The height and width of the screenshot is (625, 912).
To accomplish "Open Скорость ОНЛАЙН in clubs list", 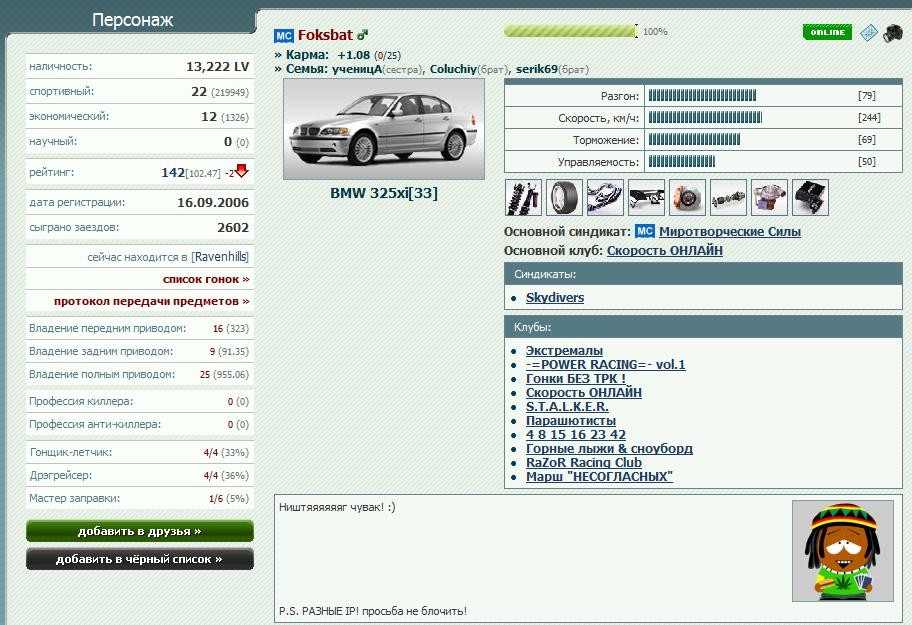I will point(584,392).
